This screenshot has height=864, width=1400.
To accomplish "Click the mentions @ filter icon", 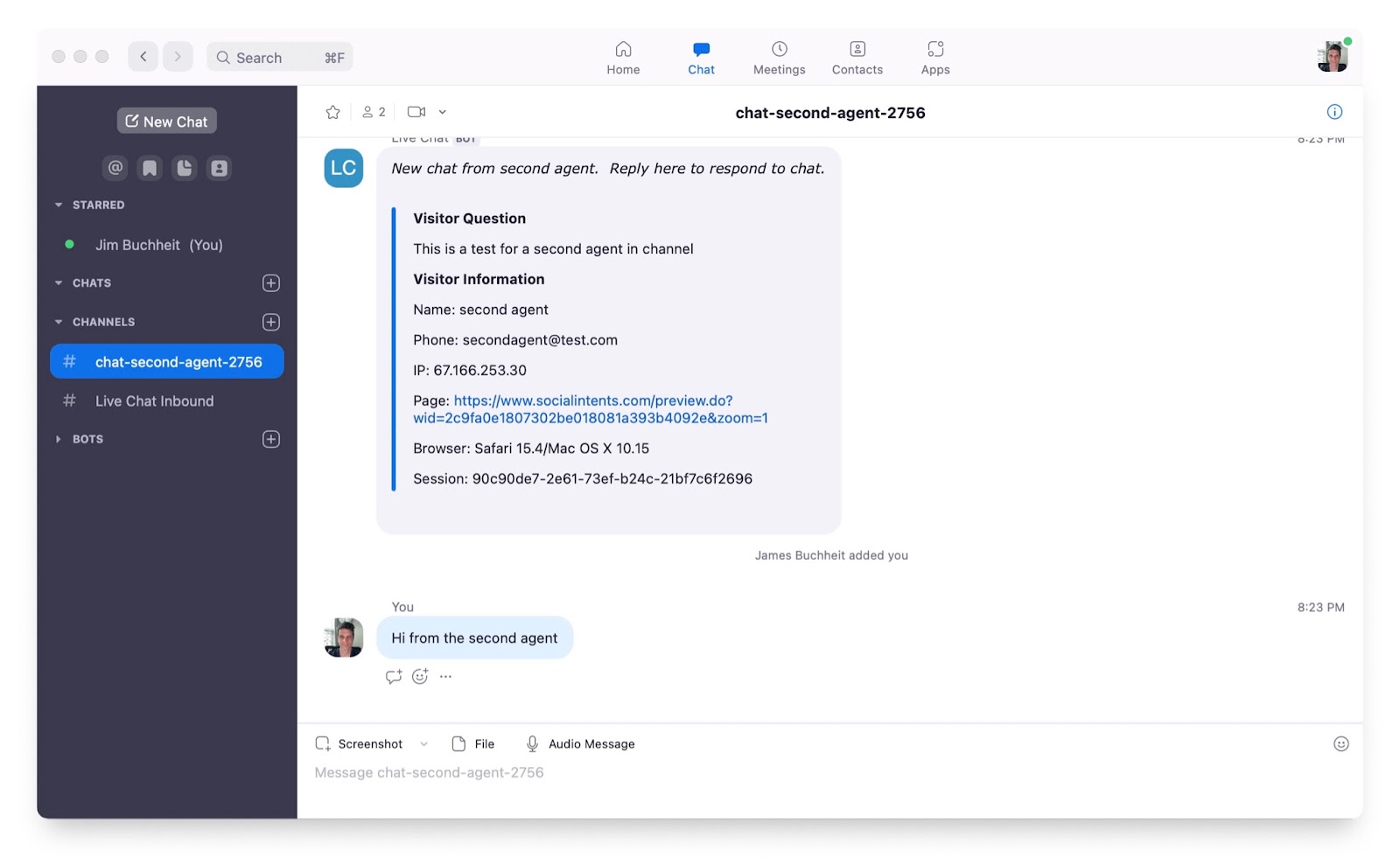I will [x=115, y=168].
